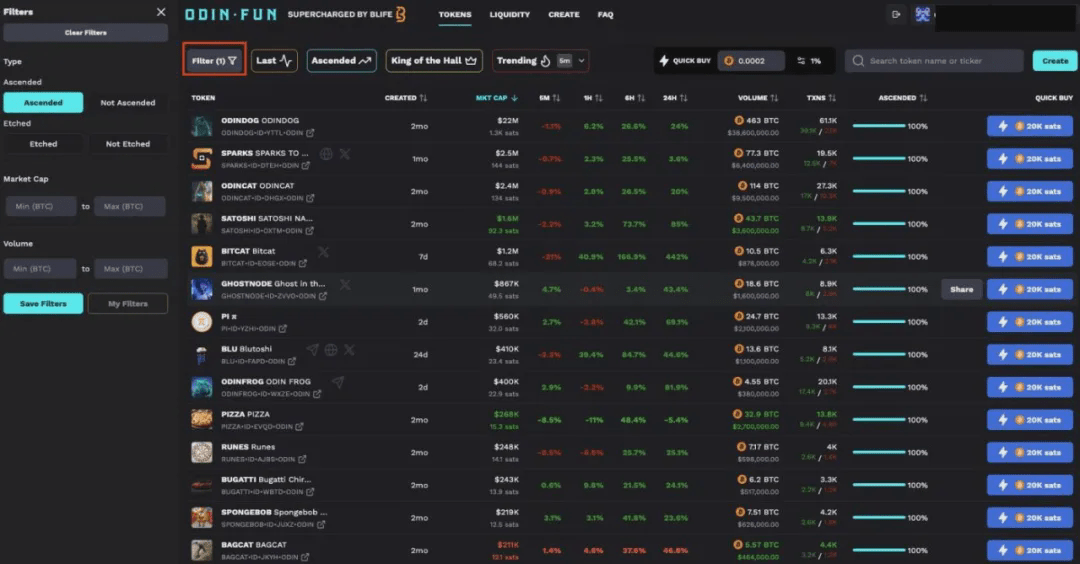Toggle the Ascended type filter
The height and width of the screenshot is (564, 1080).
(43, 102)
